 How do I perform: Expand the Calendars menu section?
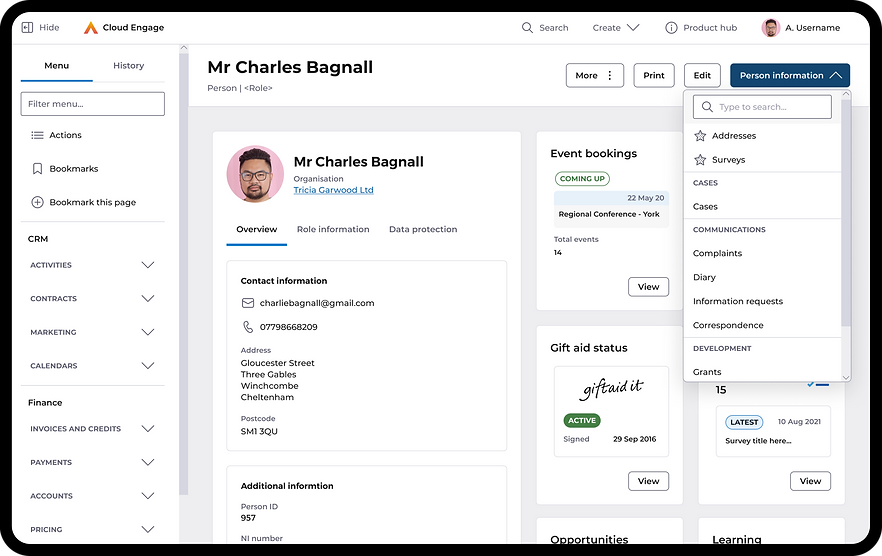[x=148, y=366]
